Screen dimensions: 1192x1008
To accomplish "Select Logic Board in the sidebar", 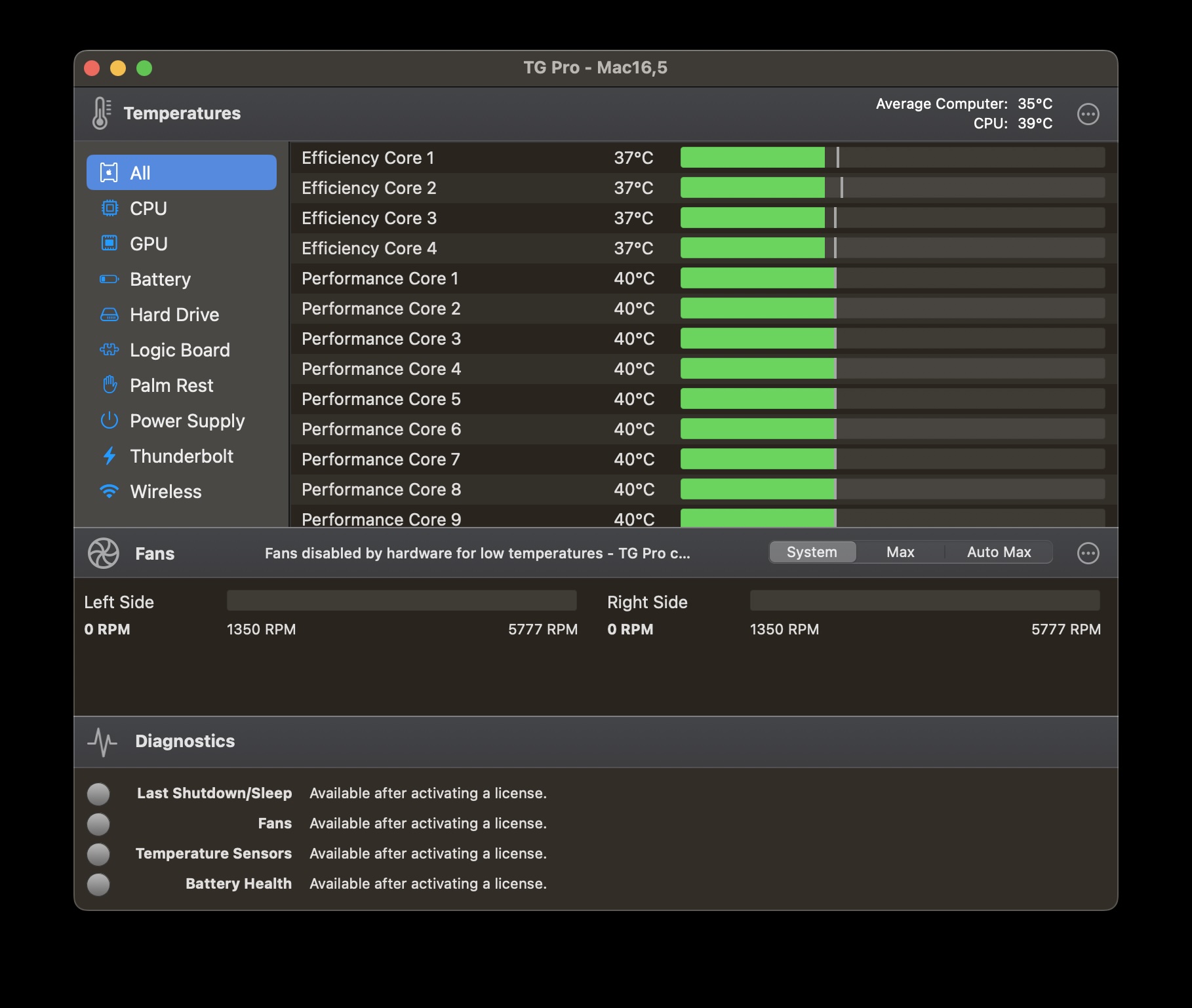I will (x=180, y=350).
